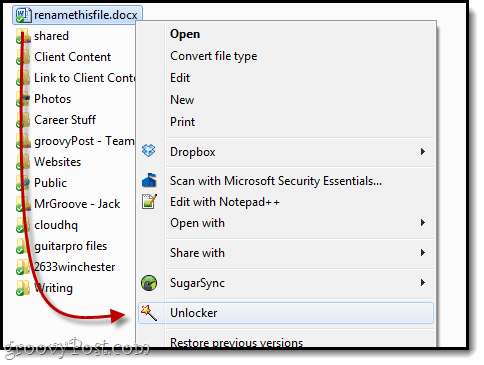Select the cloudhq folder
The width and height of the screenshot is (484, 365).
[x=56, y=225]
